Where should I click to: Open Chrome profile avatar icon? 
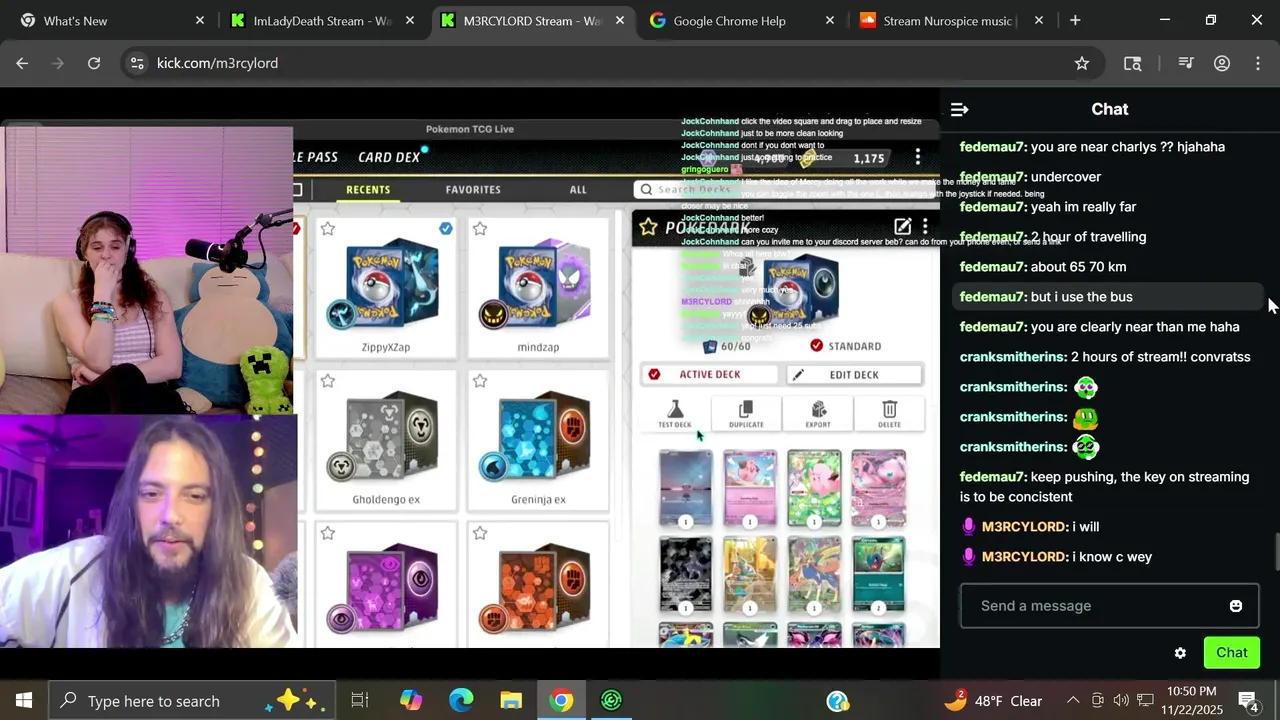tap(1222, 63)
